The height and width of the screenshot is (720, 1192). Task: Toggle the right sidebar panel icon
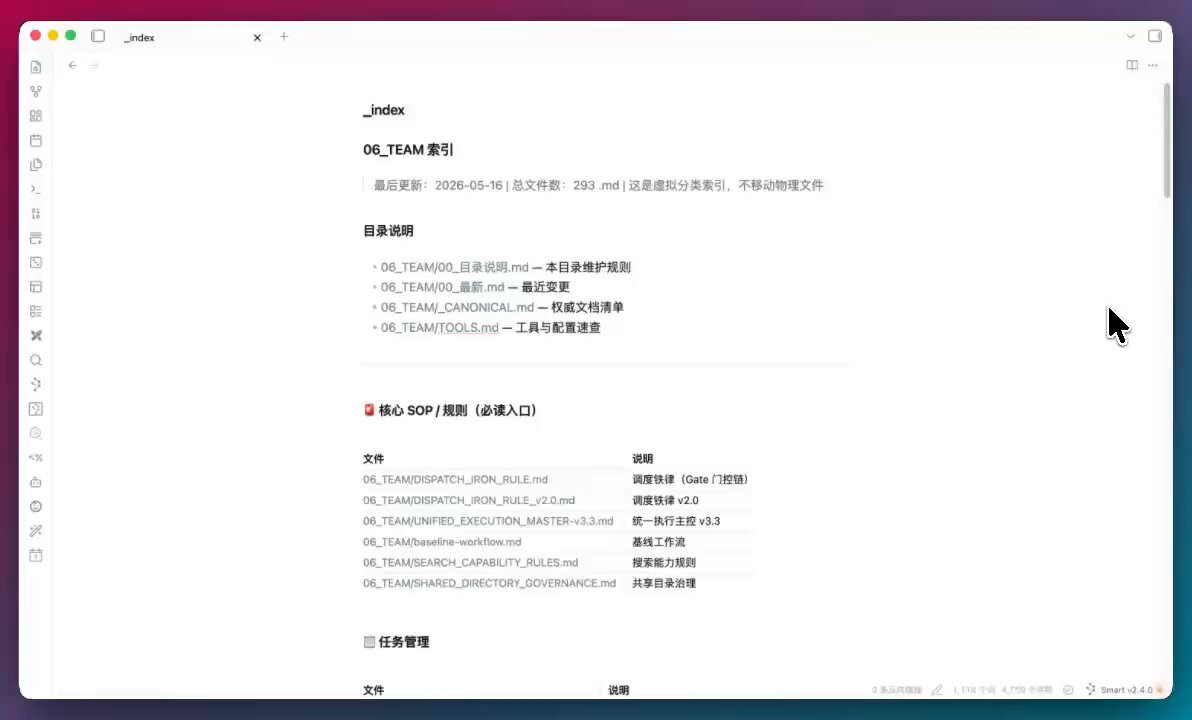[1155, 36]
